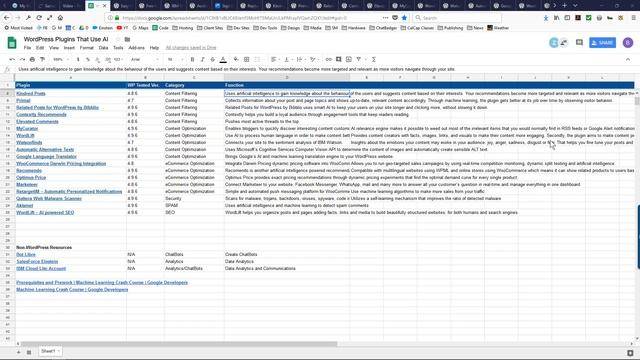Viewport: 640px width, 360px height.
Task: Click the Insert comment icon
Action: point(339,60)
